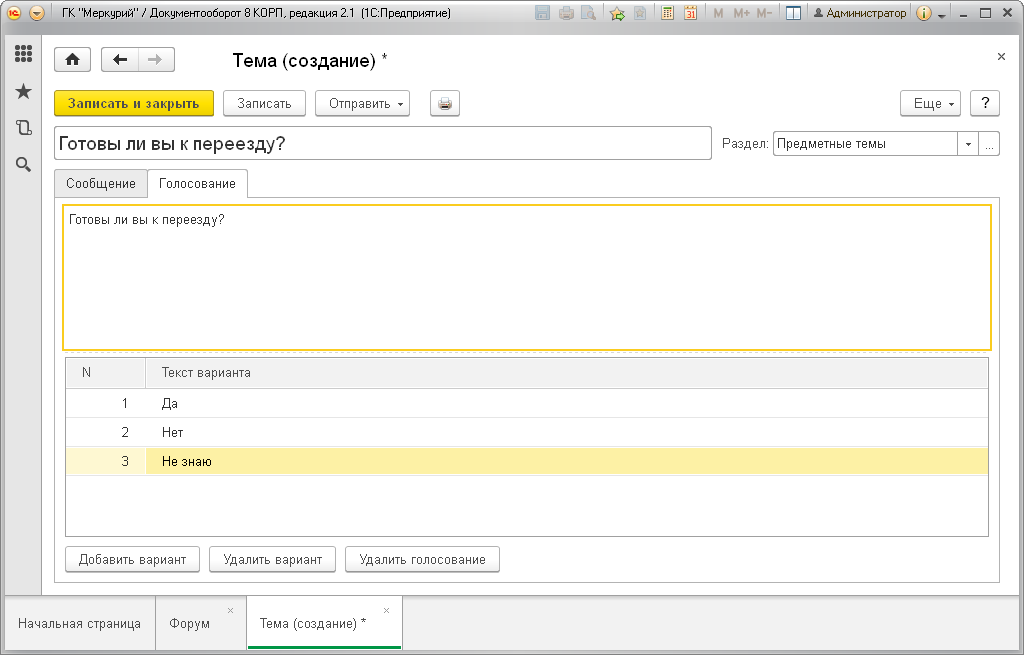Toggle the panels layout icon in title bar
The width and height of the screenshot is (1024, 655).
[x=793, y=13]
